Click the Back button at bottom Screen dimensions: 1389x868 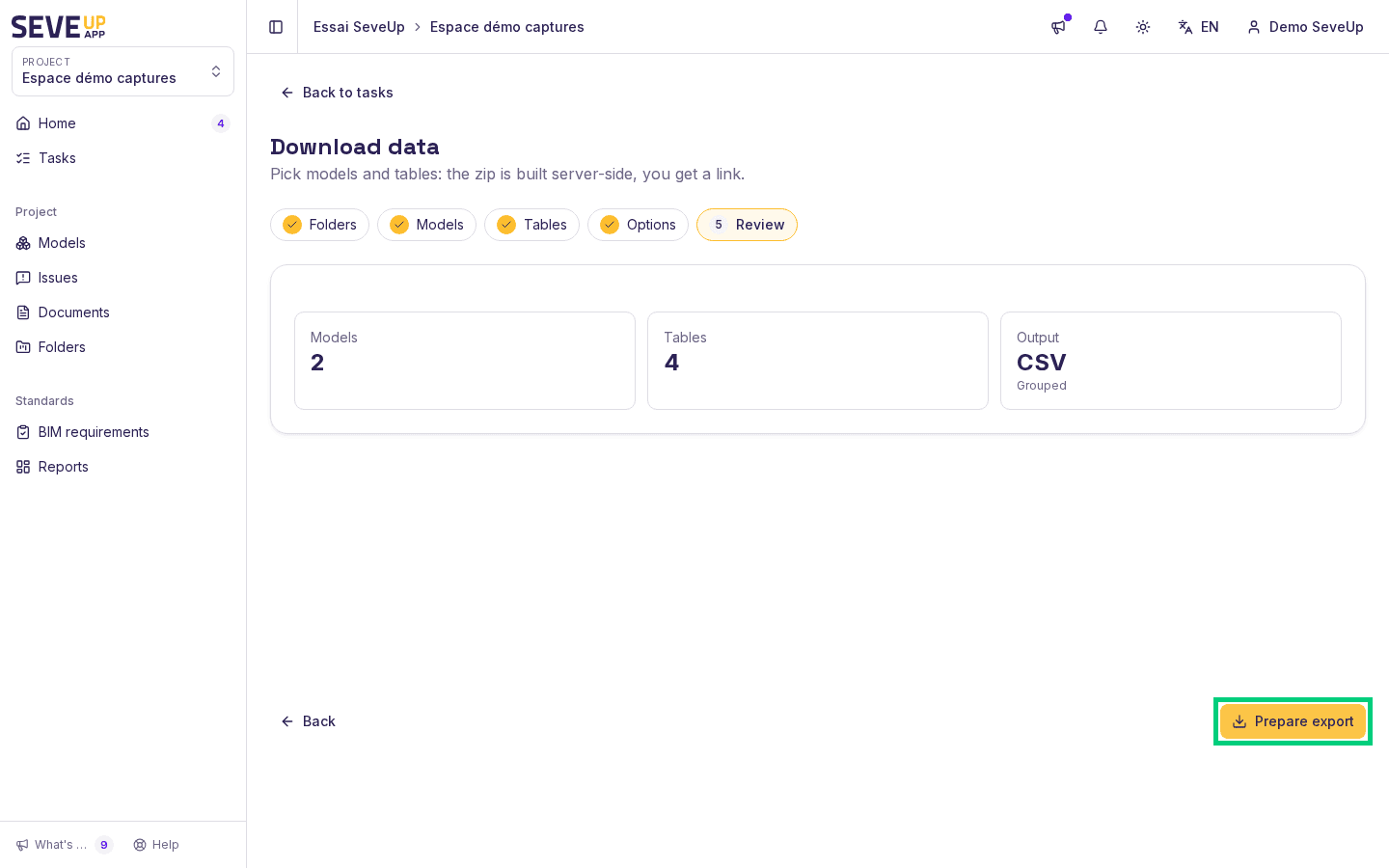point(308,721)
